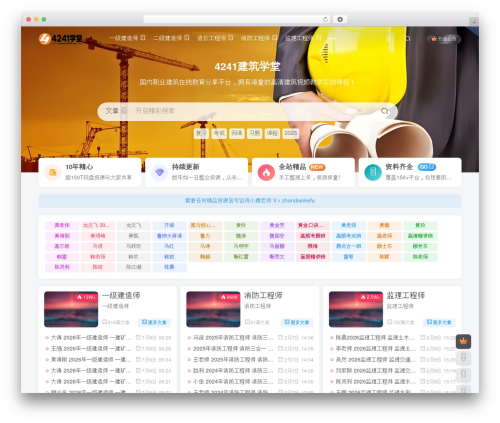This screenshot has height=423, width=500.
Task: Click the red flame 全站精品 icon
Action: coord(266,172)
